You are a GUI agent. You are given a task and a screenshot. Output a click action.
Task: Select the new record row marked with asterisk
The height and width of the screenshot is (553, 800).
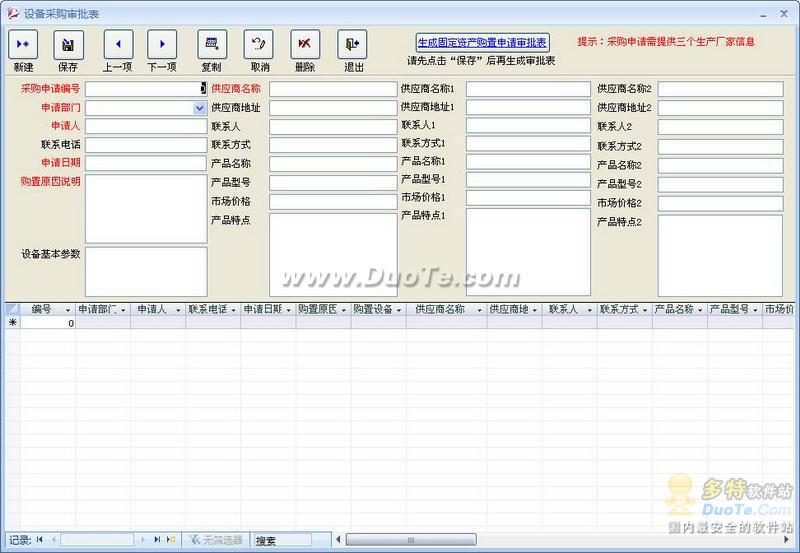(13, 322)
